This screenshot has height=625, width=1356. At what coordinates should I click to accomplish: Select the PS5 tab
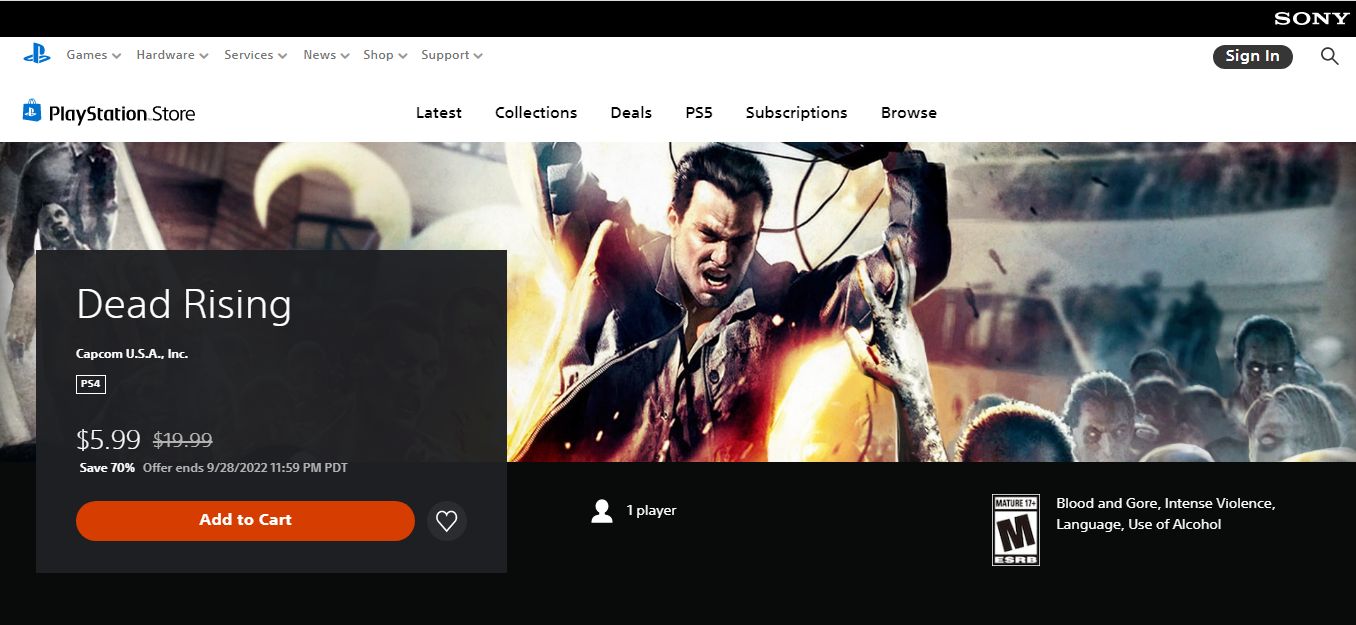[x=699, y=112]
